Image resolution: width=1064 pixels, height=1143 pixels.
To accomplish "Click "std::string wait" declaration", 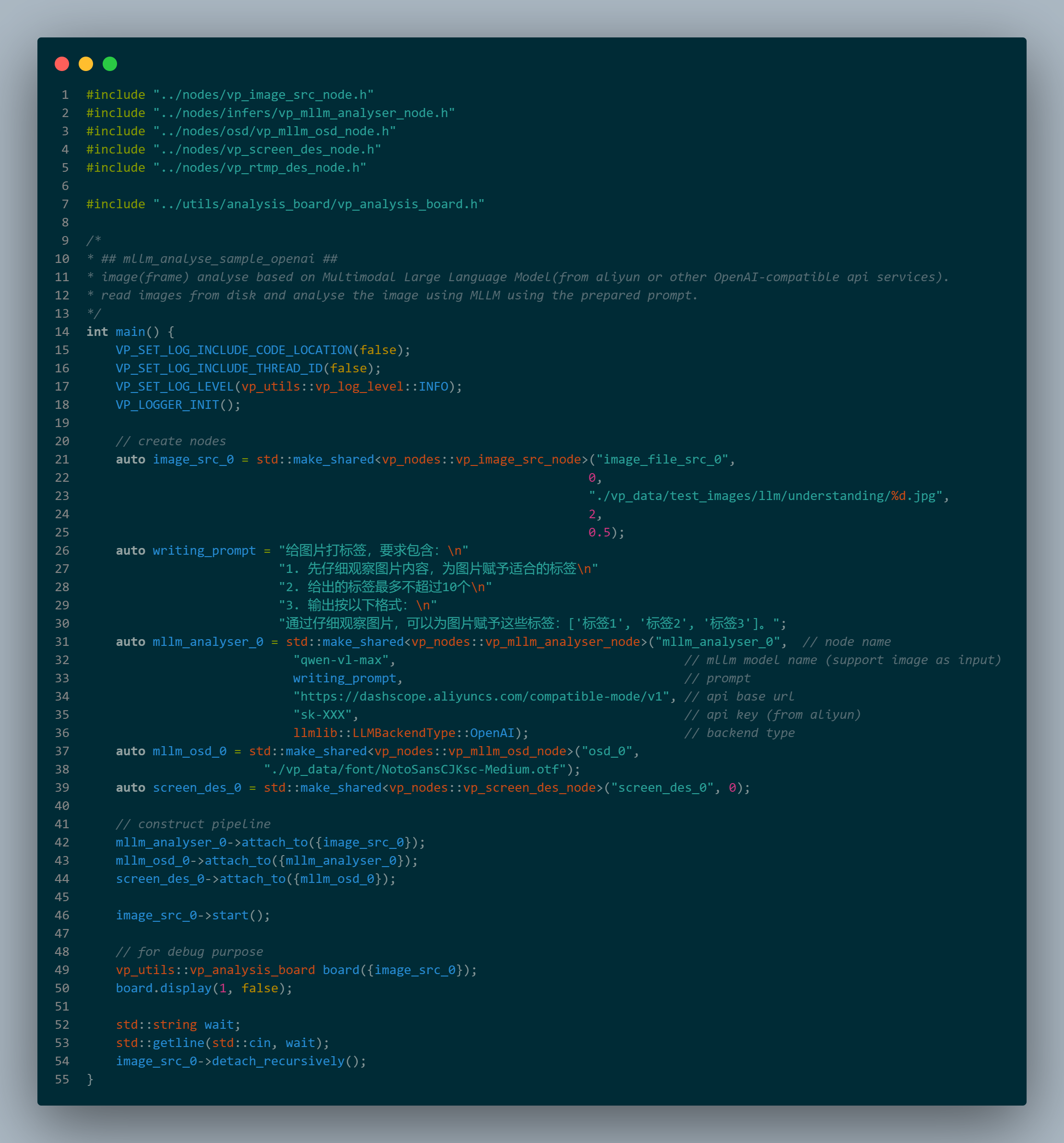I will 178,1024.
